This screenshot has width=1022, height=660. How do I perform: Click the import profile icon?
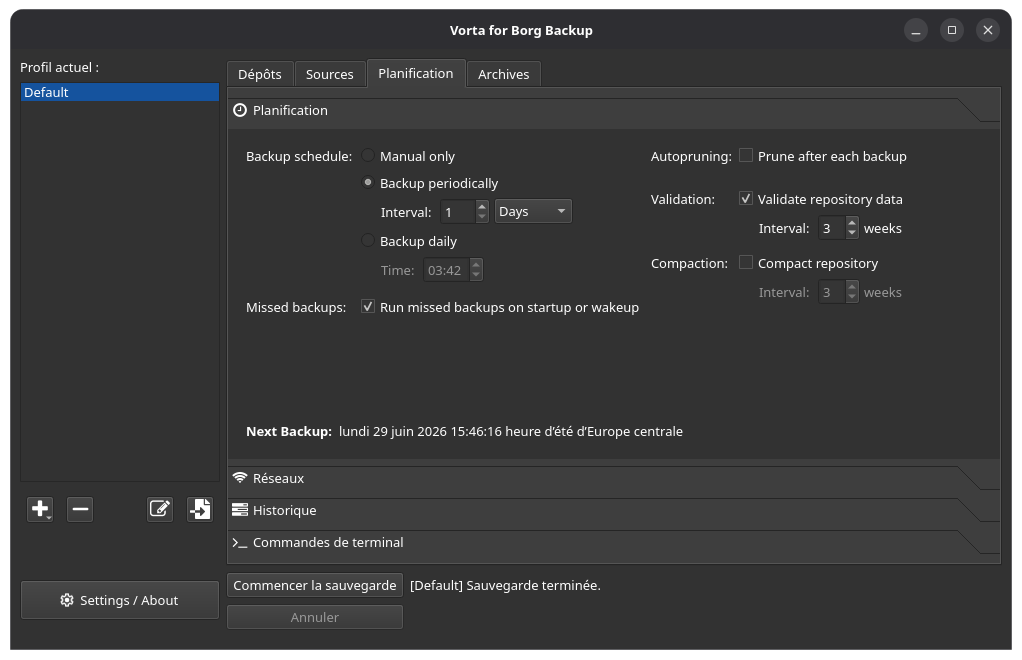point(200,509)
